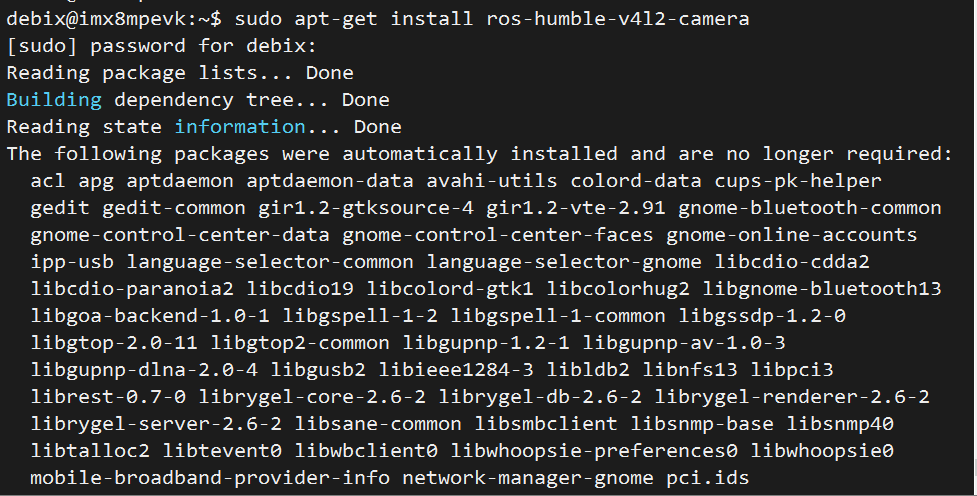Screen dimensions: 977x496
Task: Click the network-manager-gnome entry
Action: click(528, 478)
